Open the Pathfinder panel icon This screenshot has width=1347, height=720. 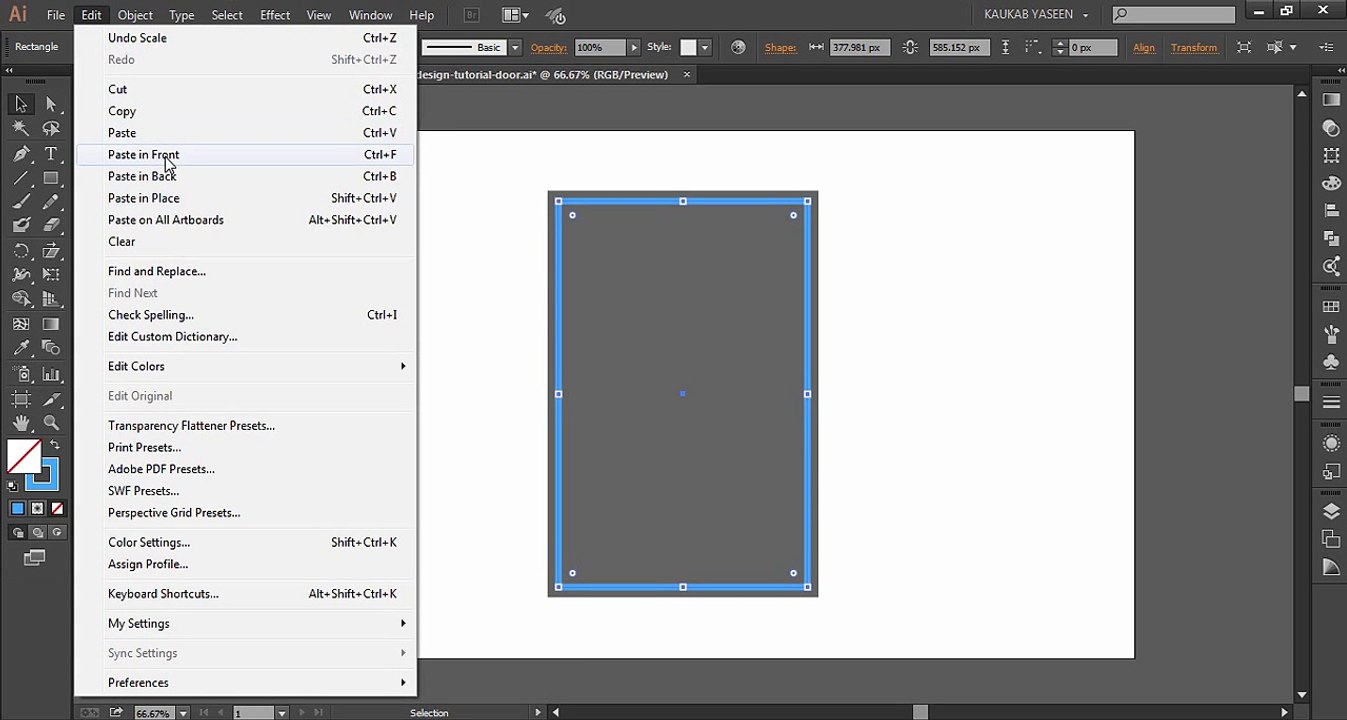(1331, 238)
